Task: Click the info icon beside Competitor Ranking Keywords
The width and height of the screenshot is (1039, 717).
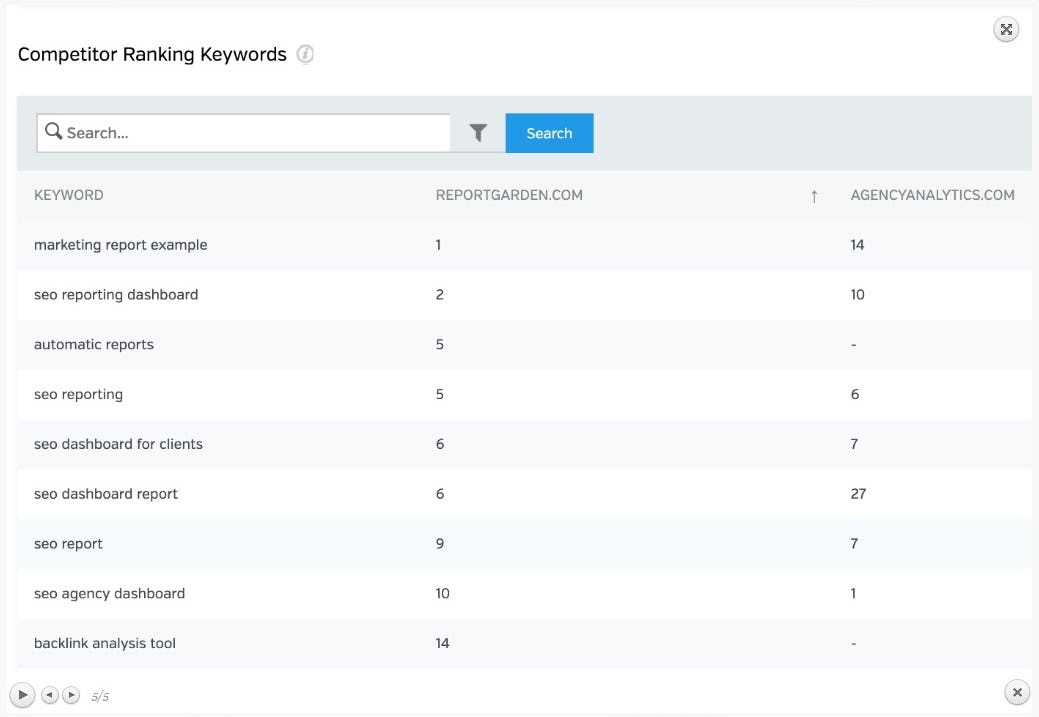Action: tap(305, 55)
